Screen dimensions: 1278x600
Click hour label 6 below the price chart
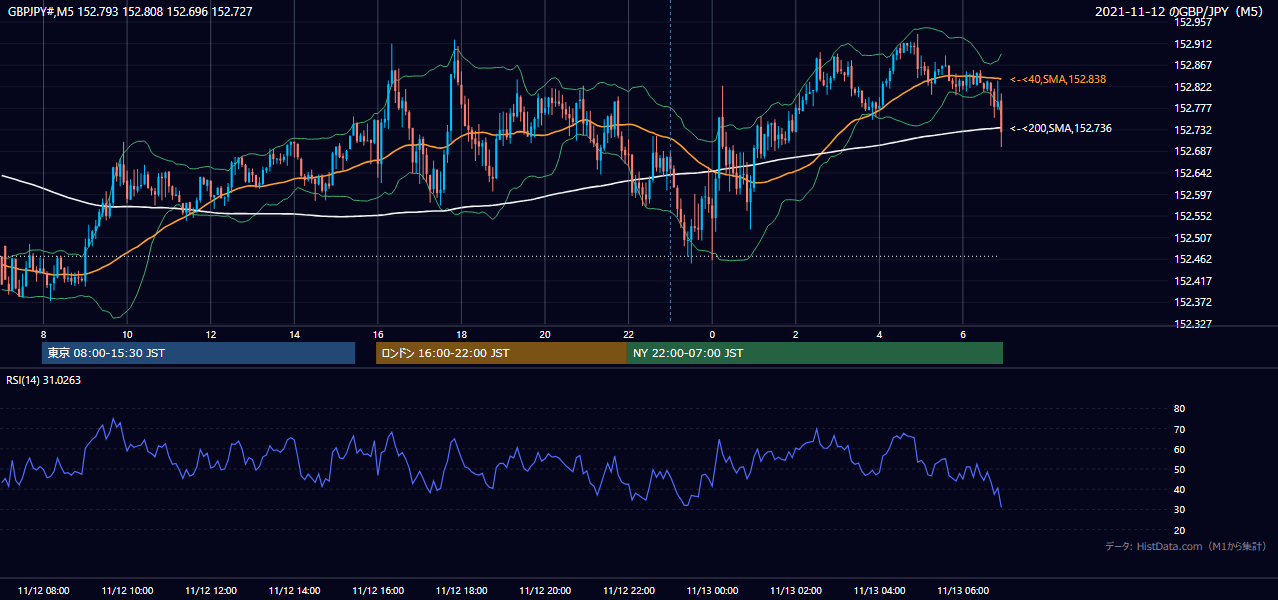[963, 334]
